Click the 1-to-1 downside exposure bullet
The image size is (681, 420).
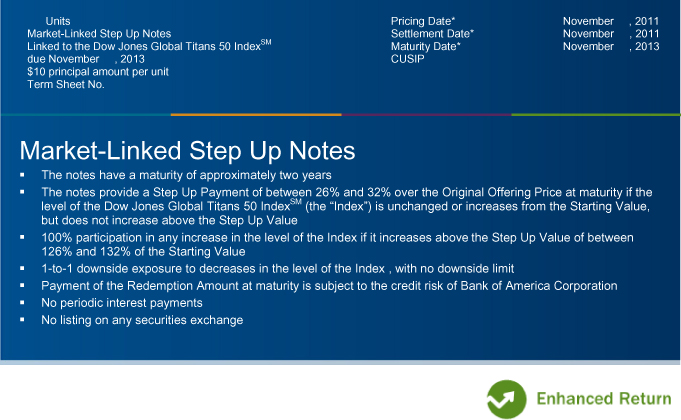pyautogui.click(x=278, y=268)
